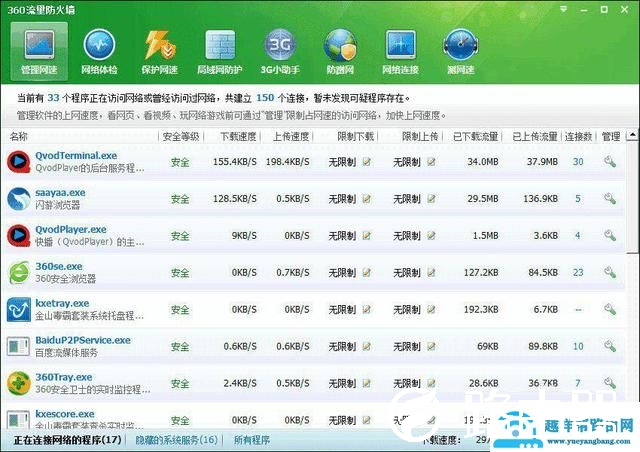The image size is (640, 452).
Task: Sort by 限制下载 column header
Action: pos(356,136)
